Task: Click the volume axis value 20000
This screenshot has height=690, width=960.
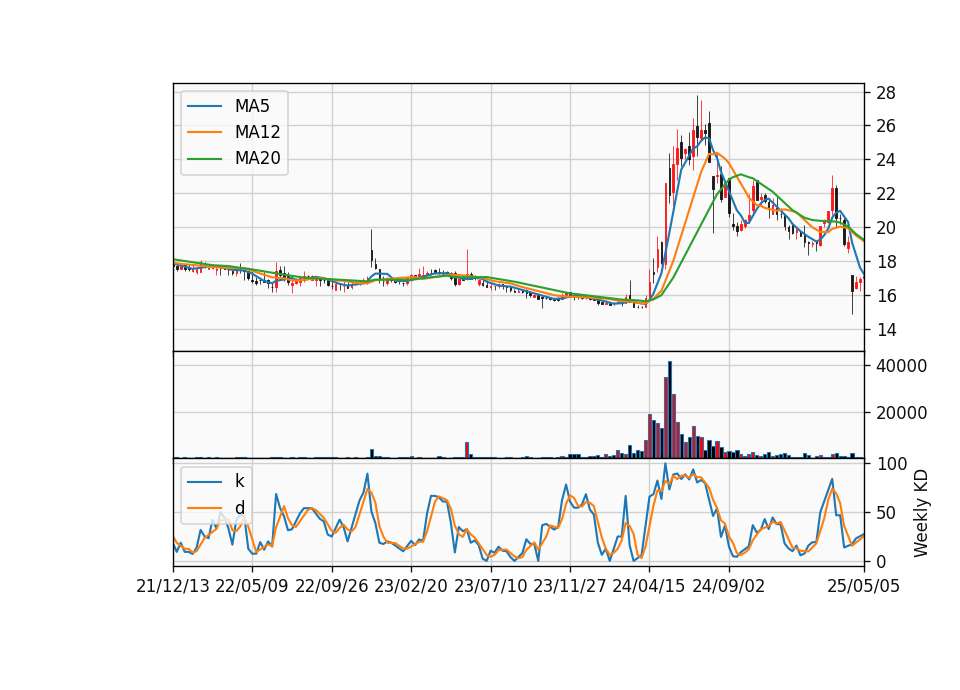Action: coord(901,413)
